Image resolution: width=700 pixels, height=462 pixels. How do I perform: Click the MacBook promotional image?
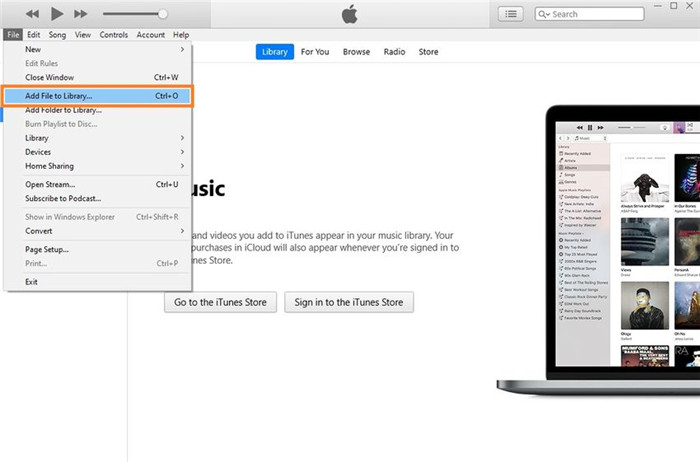click(598, 250)
